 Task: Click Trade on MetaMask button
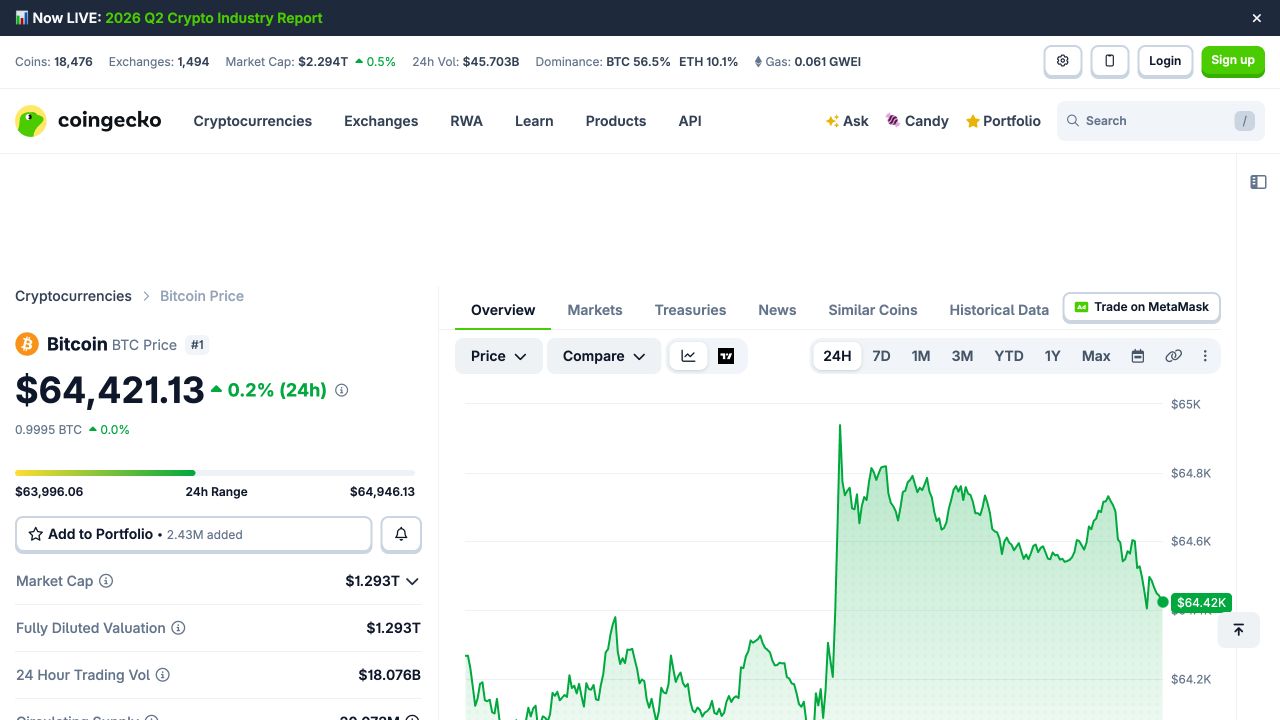click(1142, 307)
